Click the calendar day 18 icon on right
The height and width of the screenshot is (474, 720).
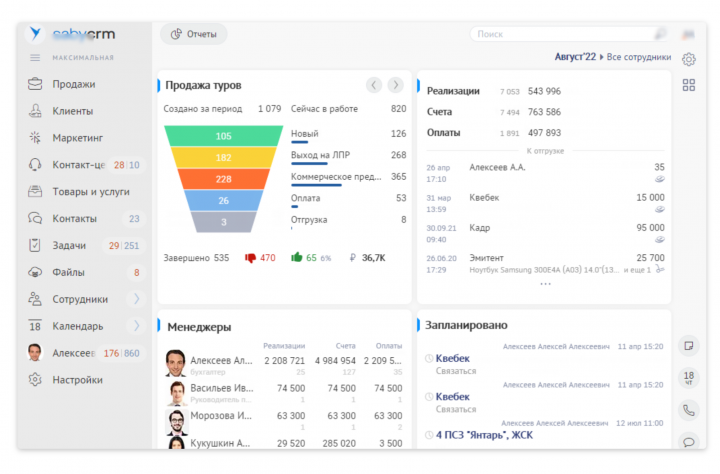pos(688,377)
